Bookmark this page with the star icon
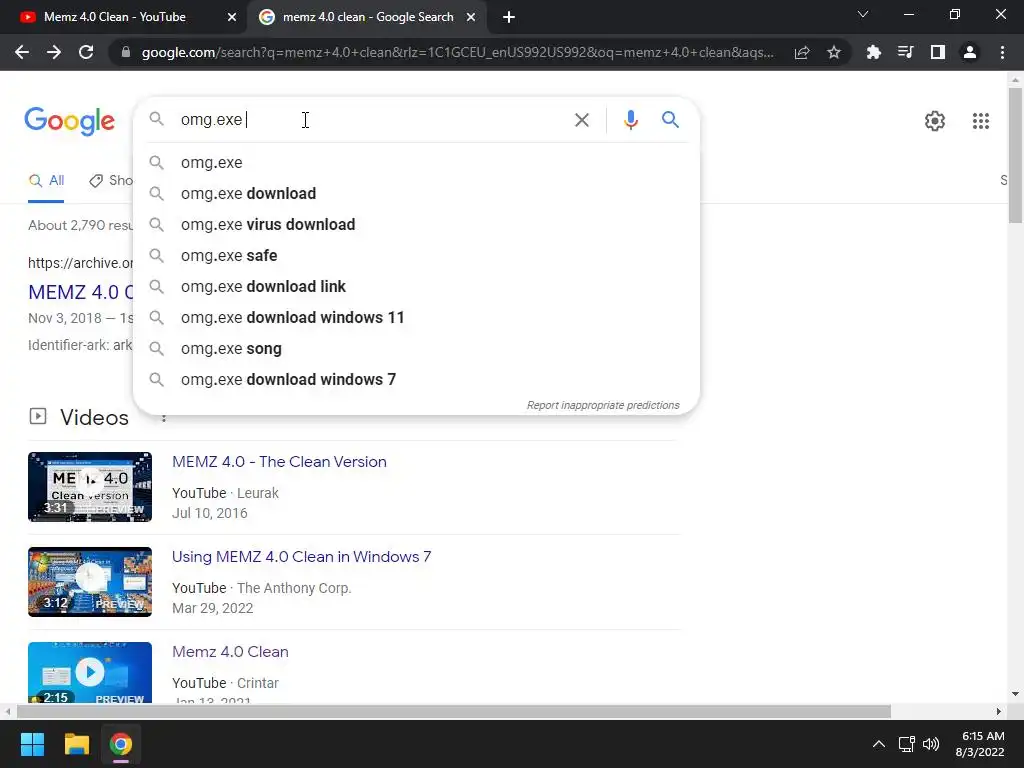The height and width of the screenshot is (768, 1024). (x=834, y=52)
